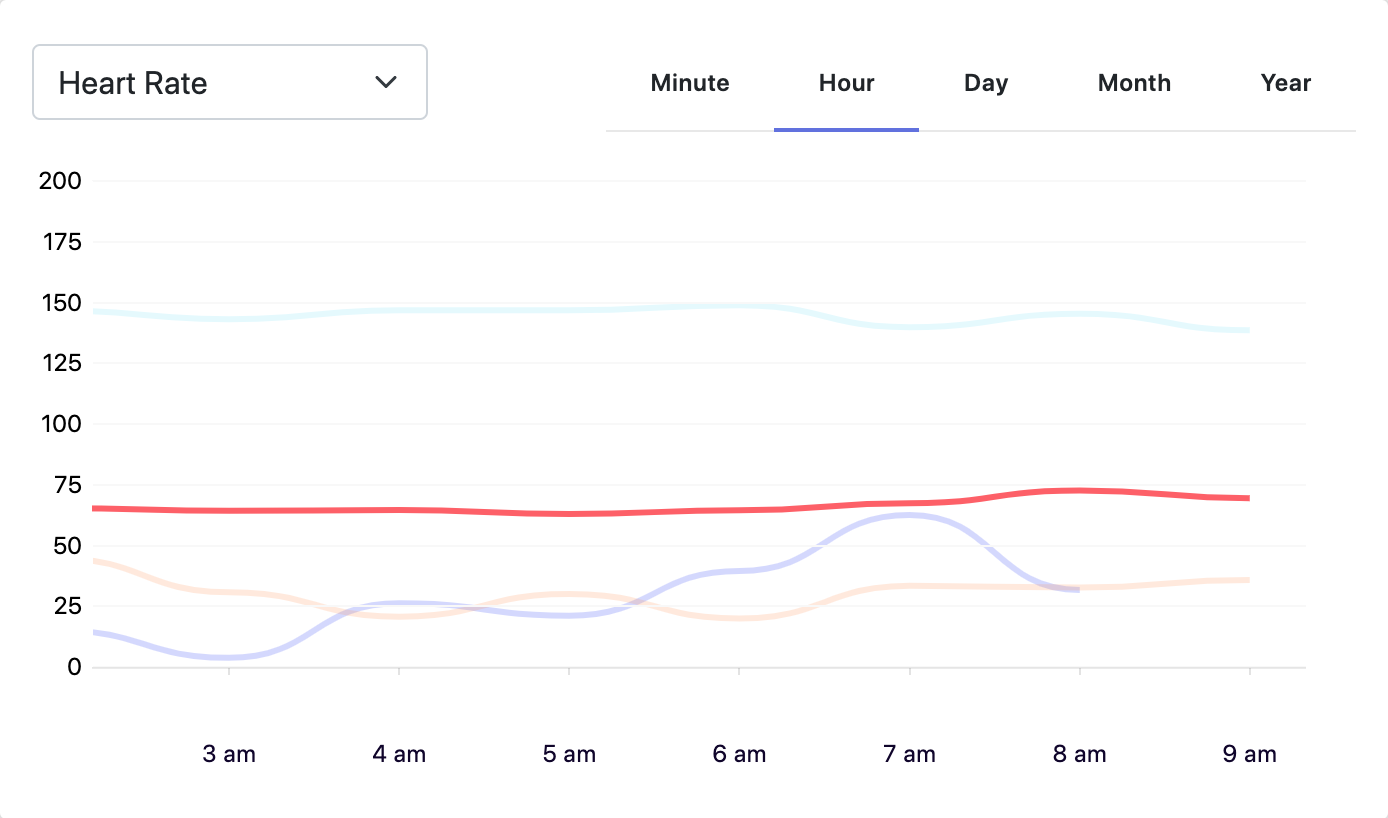Click the purple line's peak near 7 am

click(908, 515)
